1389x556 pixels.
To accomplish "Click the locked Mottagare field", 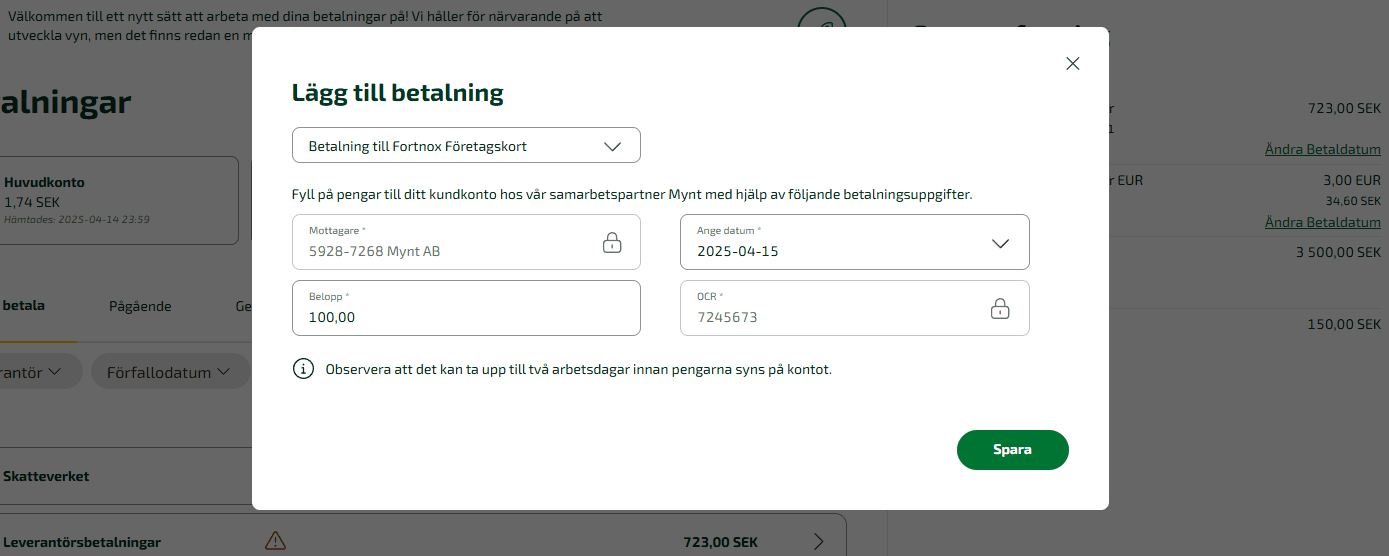I will click(x=466, y=242).
